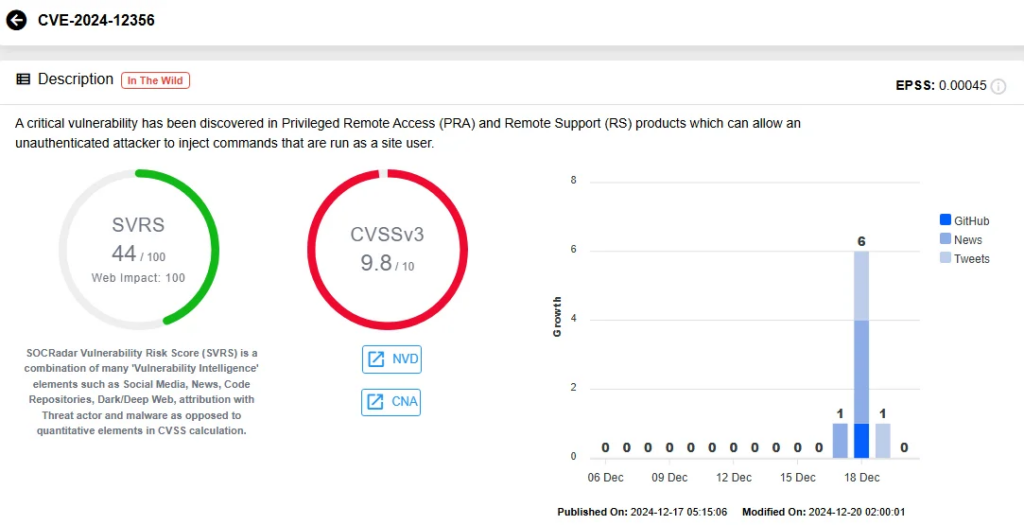Click the Description list icon
1024x525 pixels.
(x=23, y=80)
